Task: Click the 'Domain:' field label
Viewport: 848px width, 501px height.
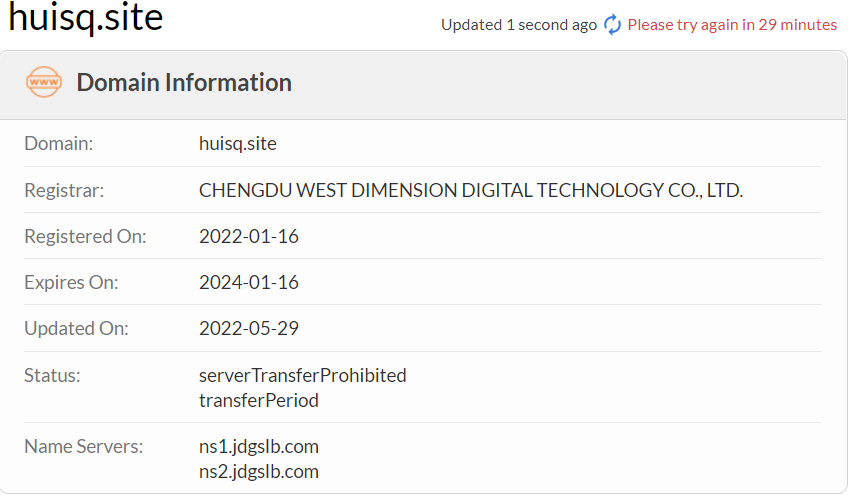Action: pyautogui.click(x=58, y=143)
